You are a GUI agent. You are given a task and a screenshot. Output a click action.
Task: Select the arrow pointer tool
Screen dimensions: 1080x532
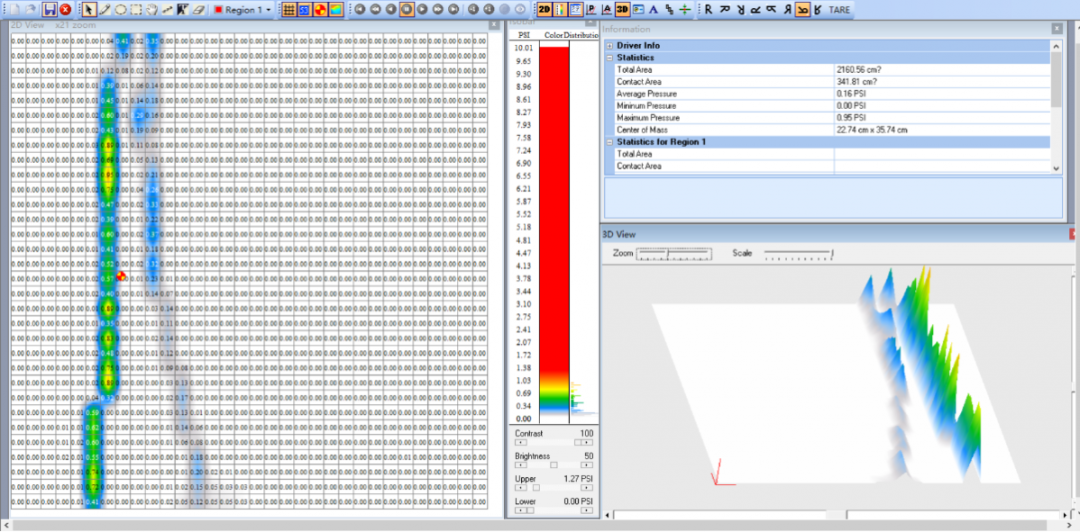pos(88,9)
